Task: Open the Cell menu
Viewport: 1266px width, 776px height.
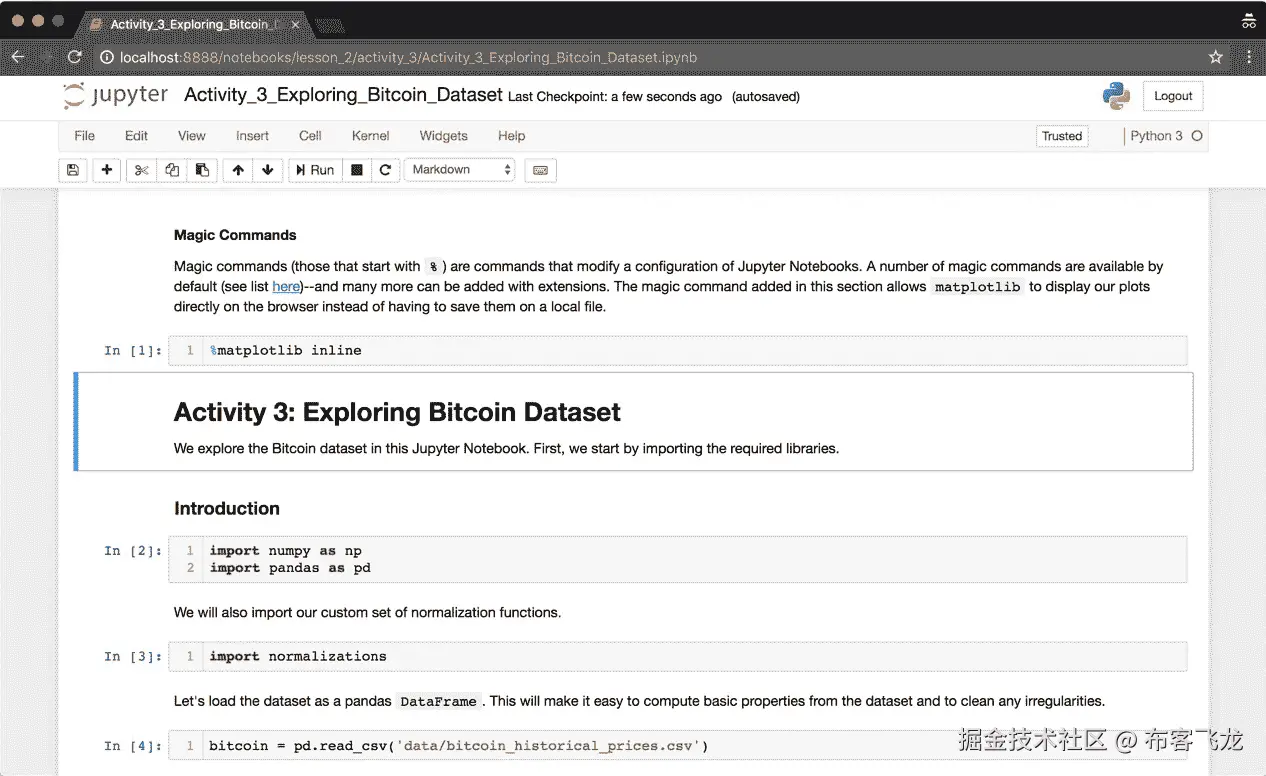Action: coord(310,136)
